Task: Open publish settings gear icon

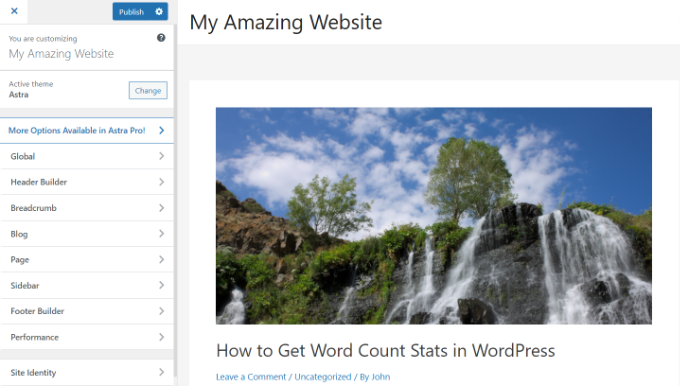Action: 159,12
